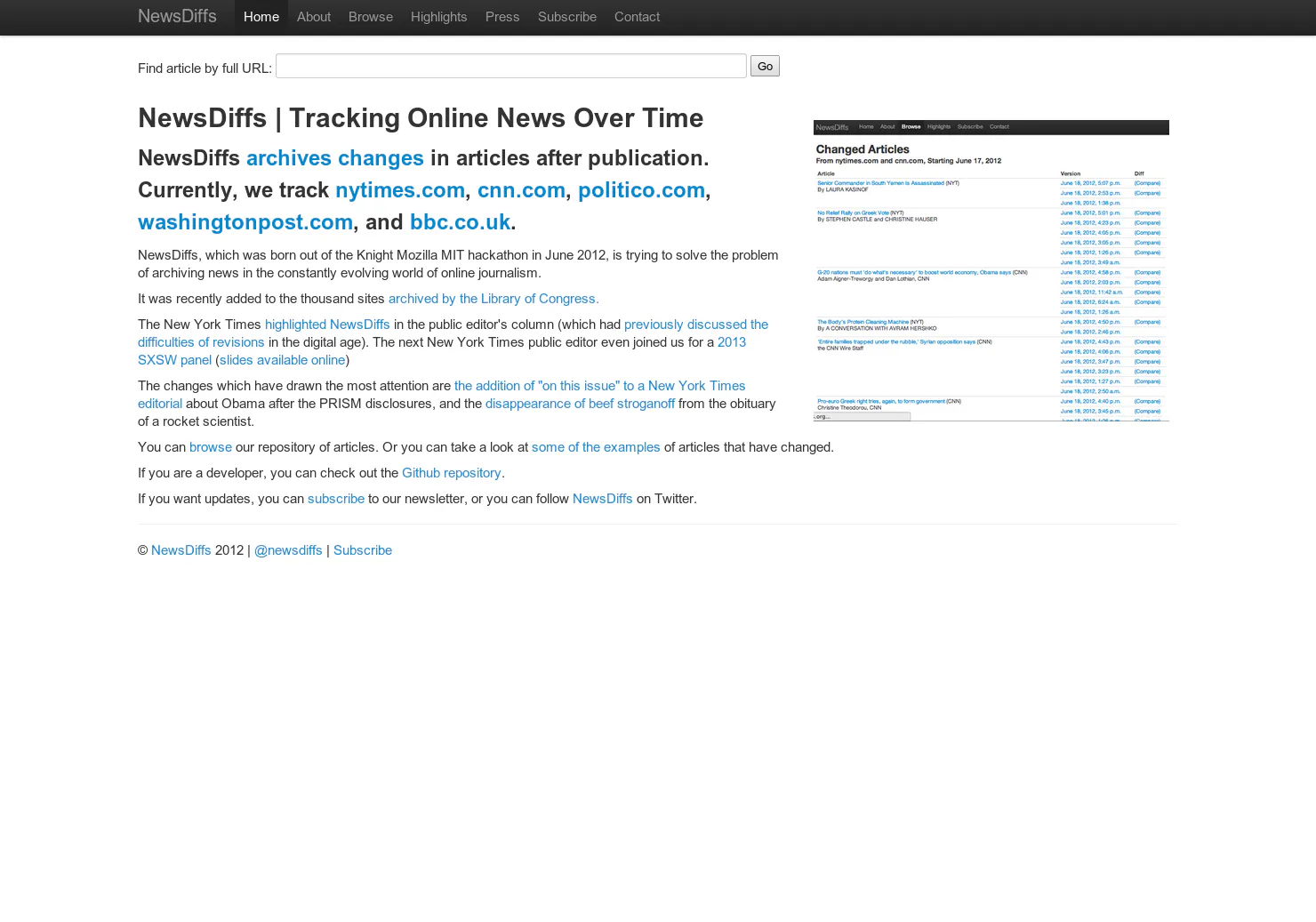Open the NewsDiffs brand logo link

click(x=177, y=16)
